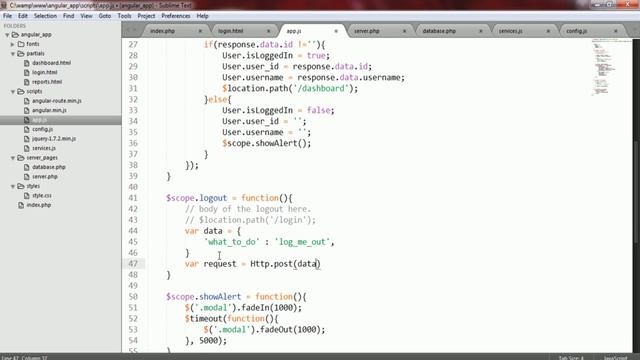Click the styles folder icon
The width and height of the screenshot is (640, 360).
click(21, 186)
